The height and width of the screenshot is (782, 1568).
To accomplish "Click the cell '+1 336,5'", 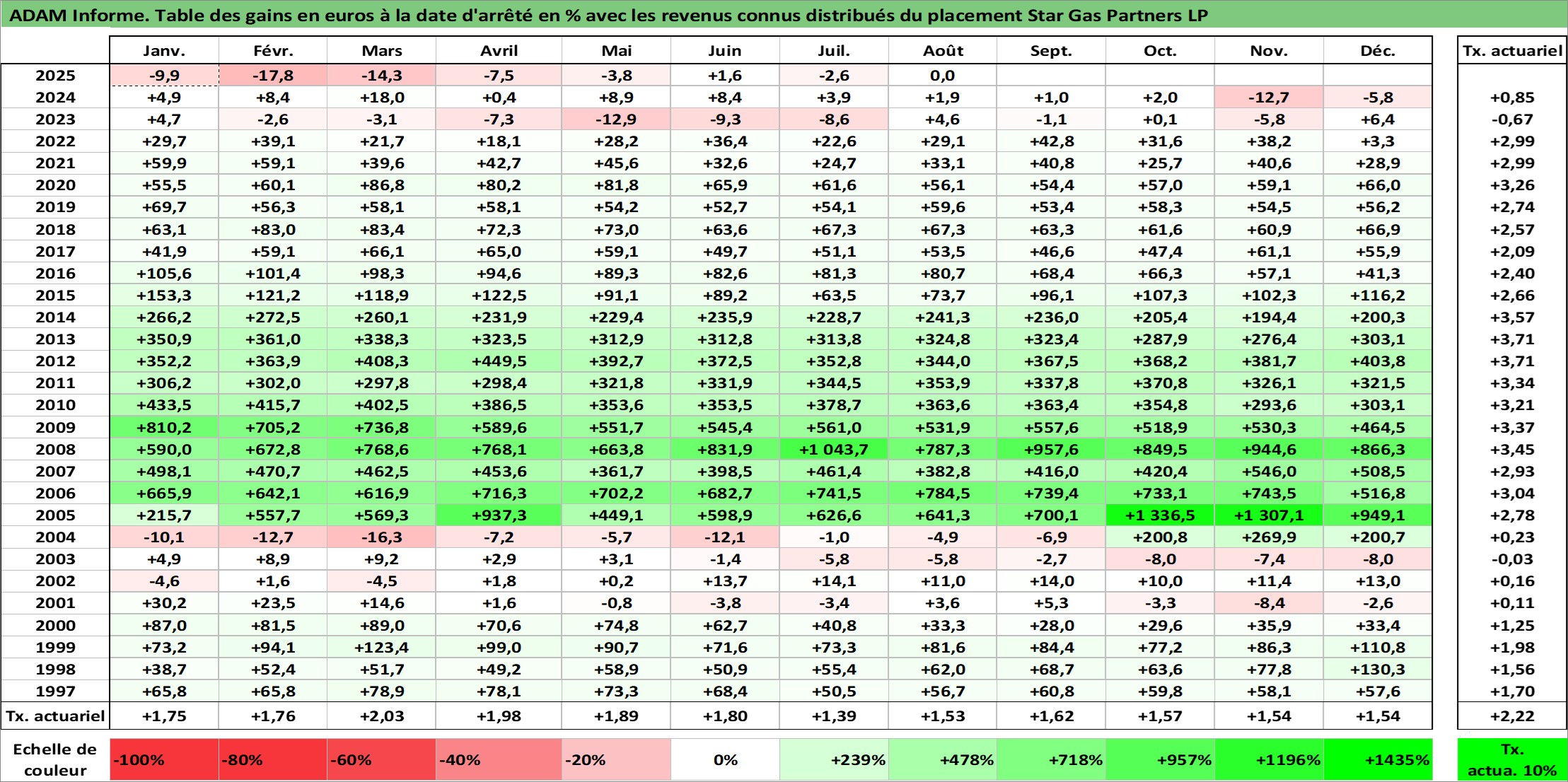I will pos(1160,515).
